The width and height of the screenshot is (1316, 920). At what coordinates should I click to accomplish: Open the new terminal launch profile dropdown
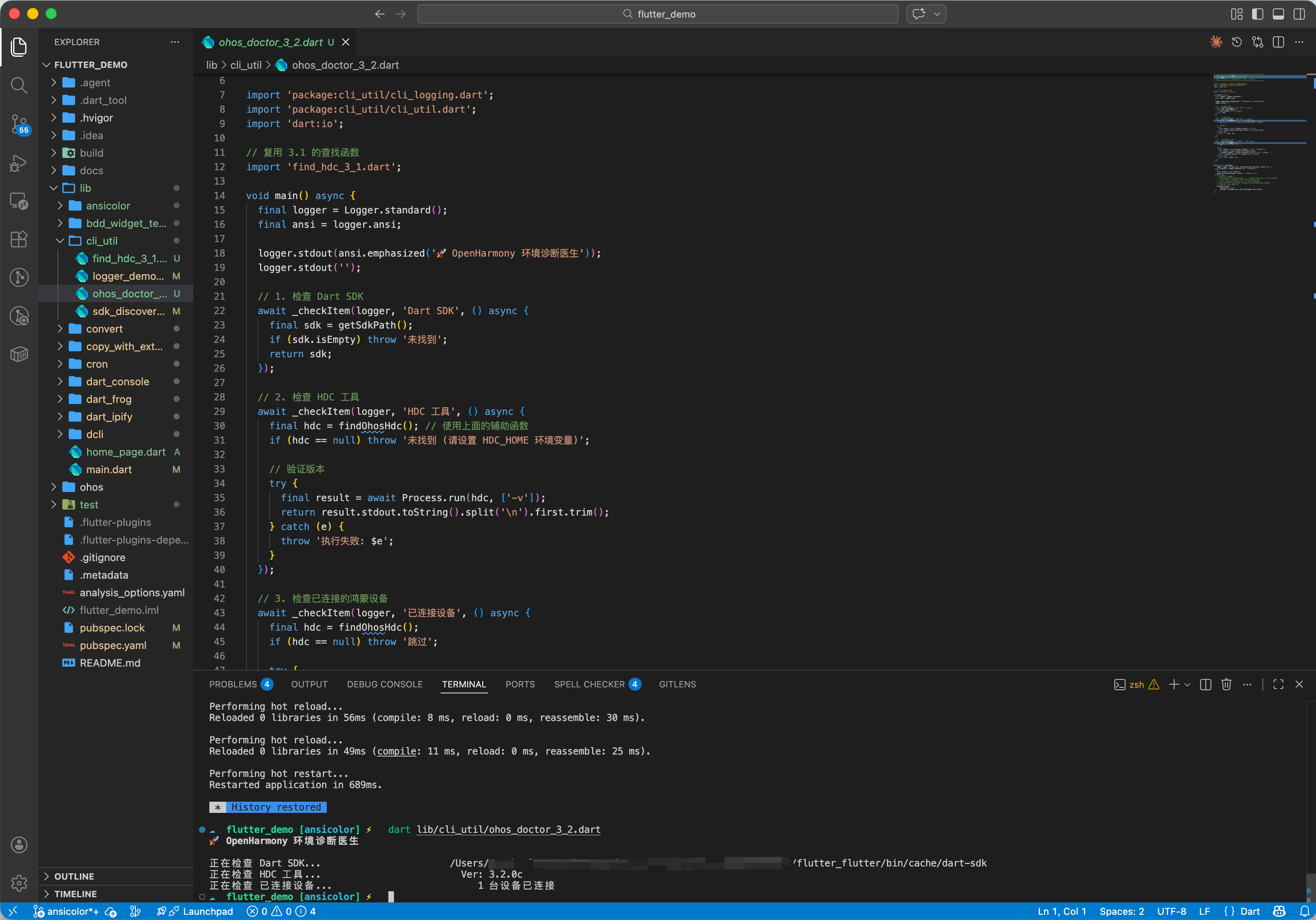click(1188, 685)
